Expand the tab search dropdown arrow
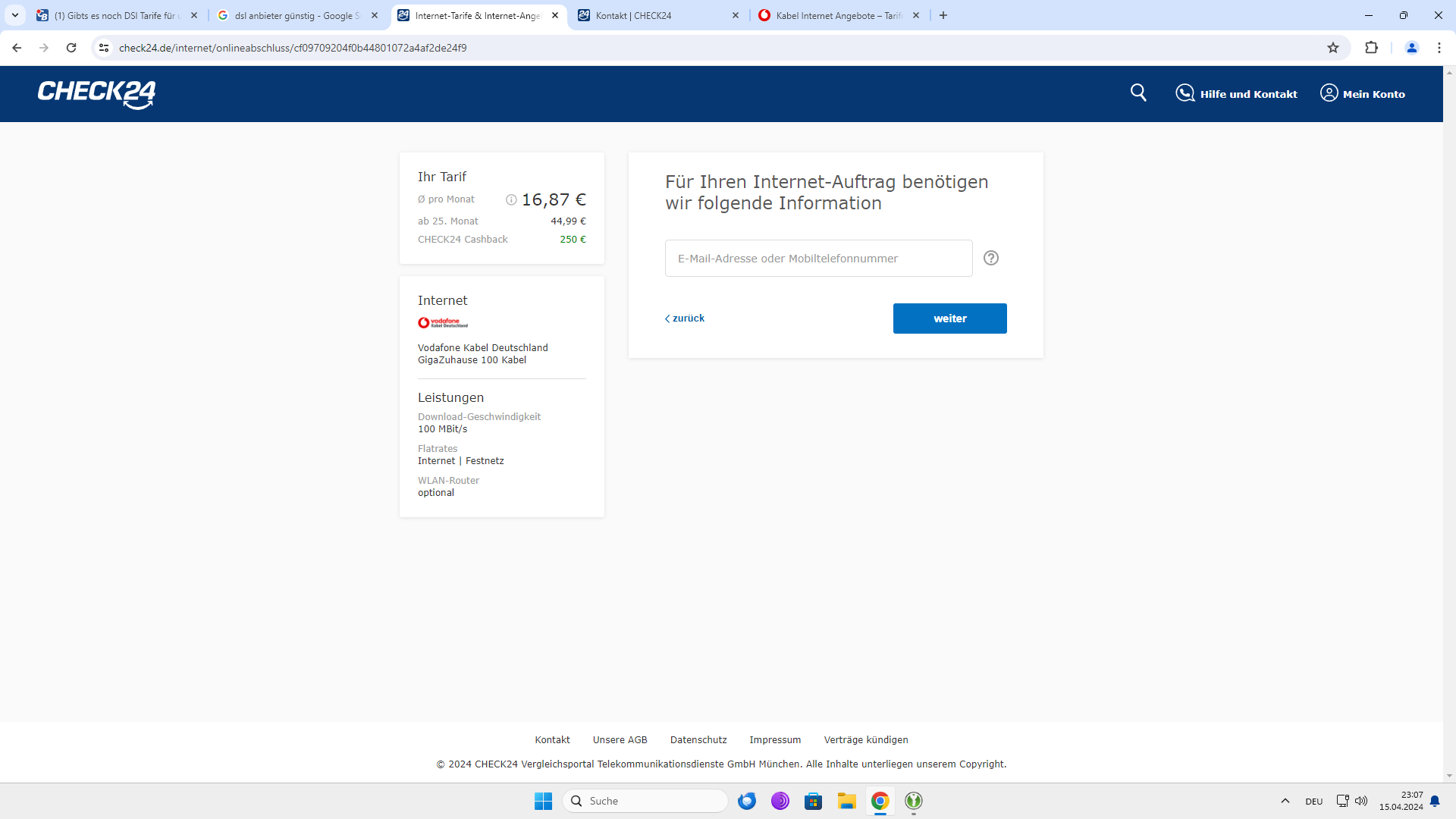The width and height of the screenshot is (1456, 819). tap(15, 15)
